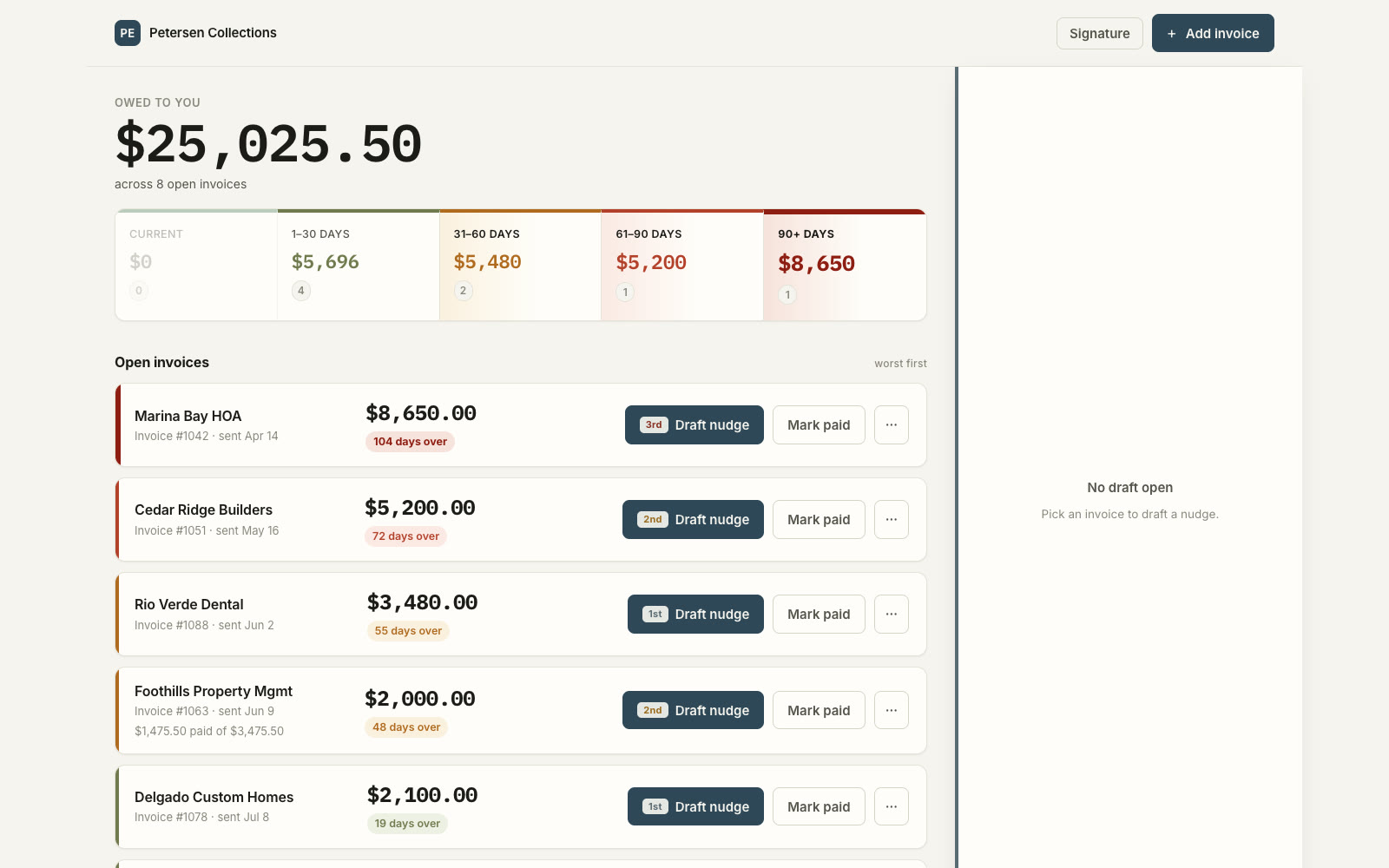Open more options for Rio Verde Dental
The width and height of the screenshot is (1389, 868).
891,615
